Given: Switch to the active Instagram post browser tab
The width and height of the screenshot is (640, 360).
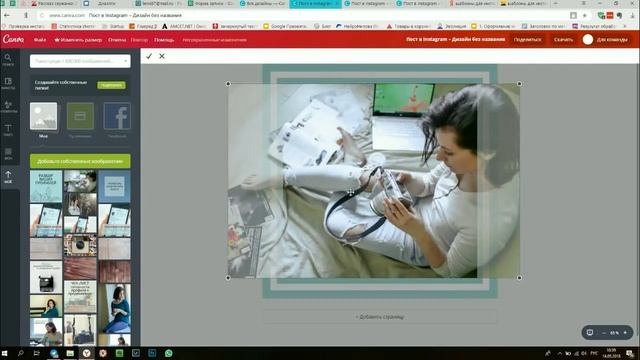Looking at the screenshot, I should pyautogui.click(x=315, y=4).
